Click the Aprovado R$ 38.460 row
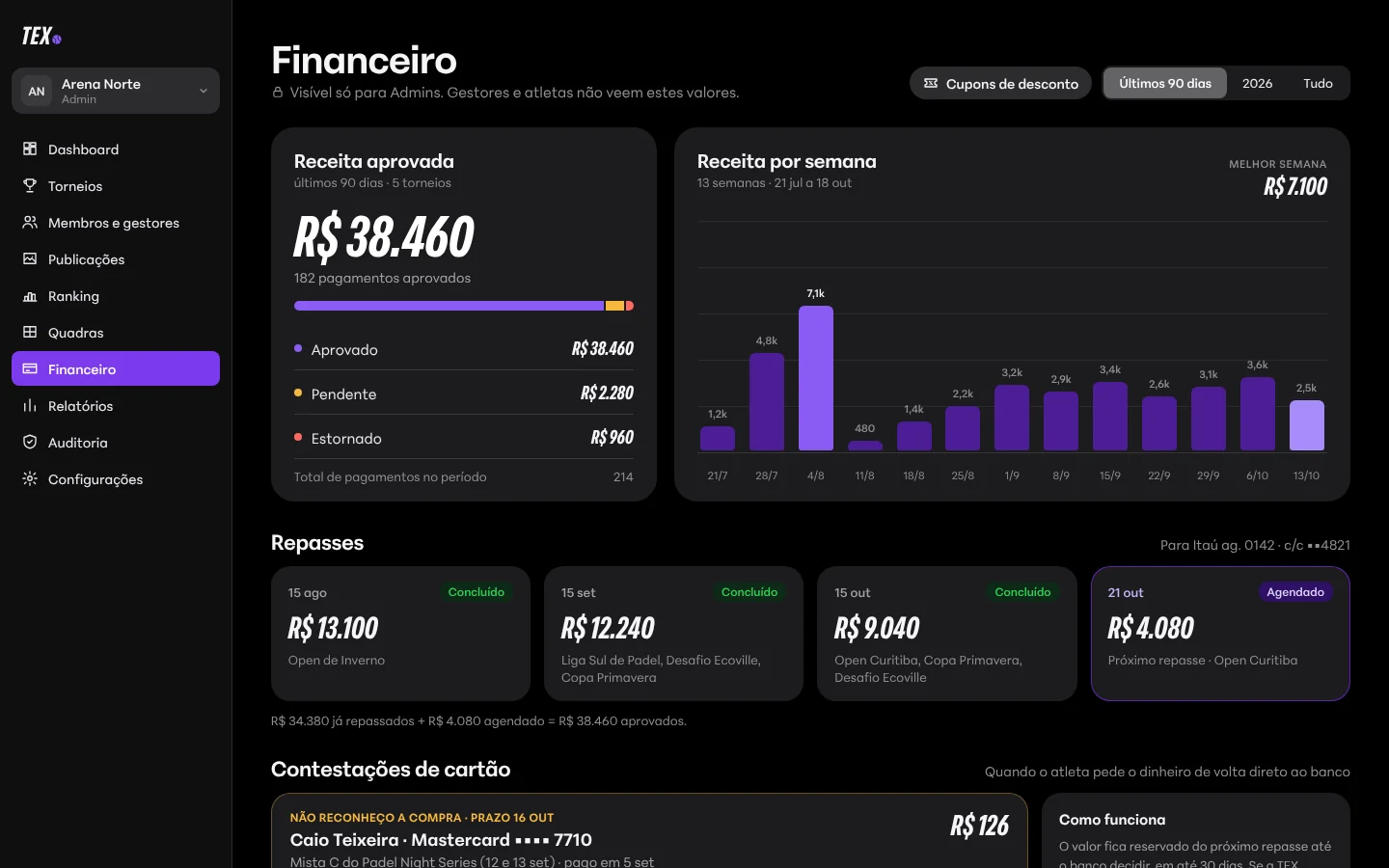Screen dimensions: 1389x868 click(x=464, y=349)
